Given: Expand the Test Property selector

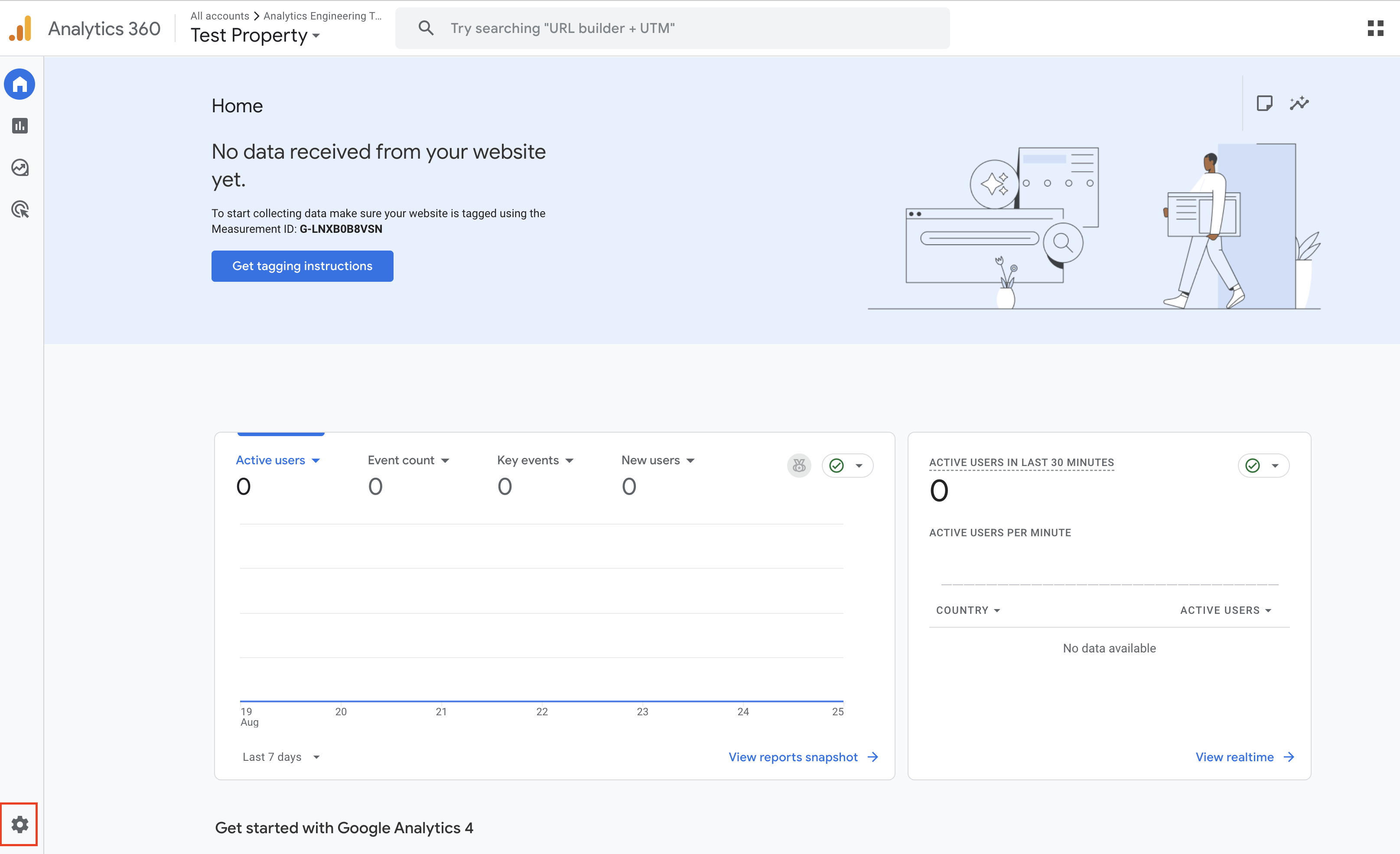Looking at the screenshot, I should tap(255, 35).
